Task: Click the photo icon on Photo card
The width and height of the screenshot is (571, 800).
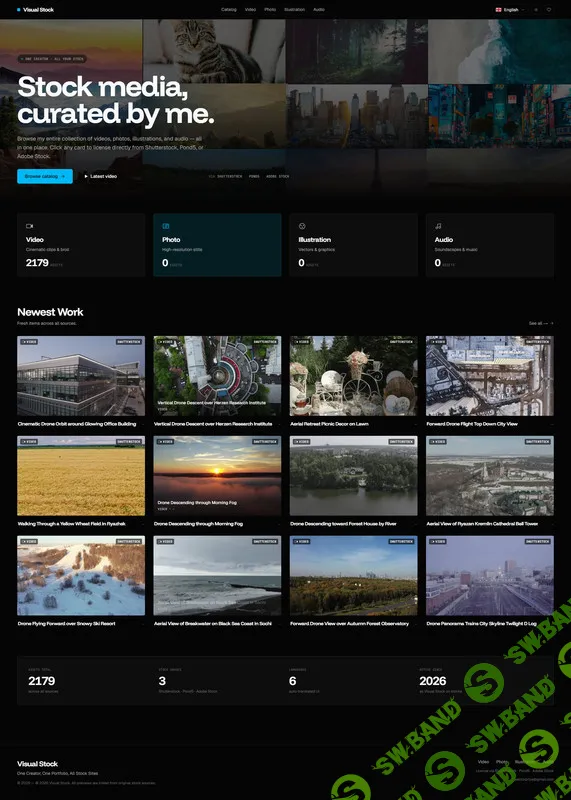Action: click(x=166, y=226)
